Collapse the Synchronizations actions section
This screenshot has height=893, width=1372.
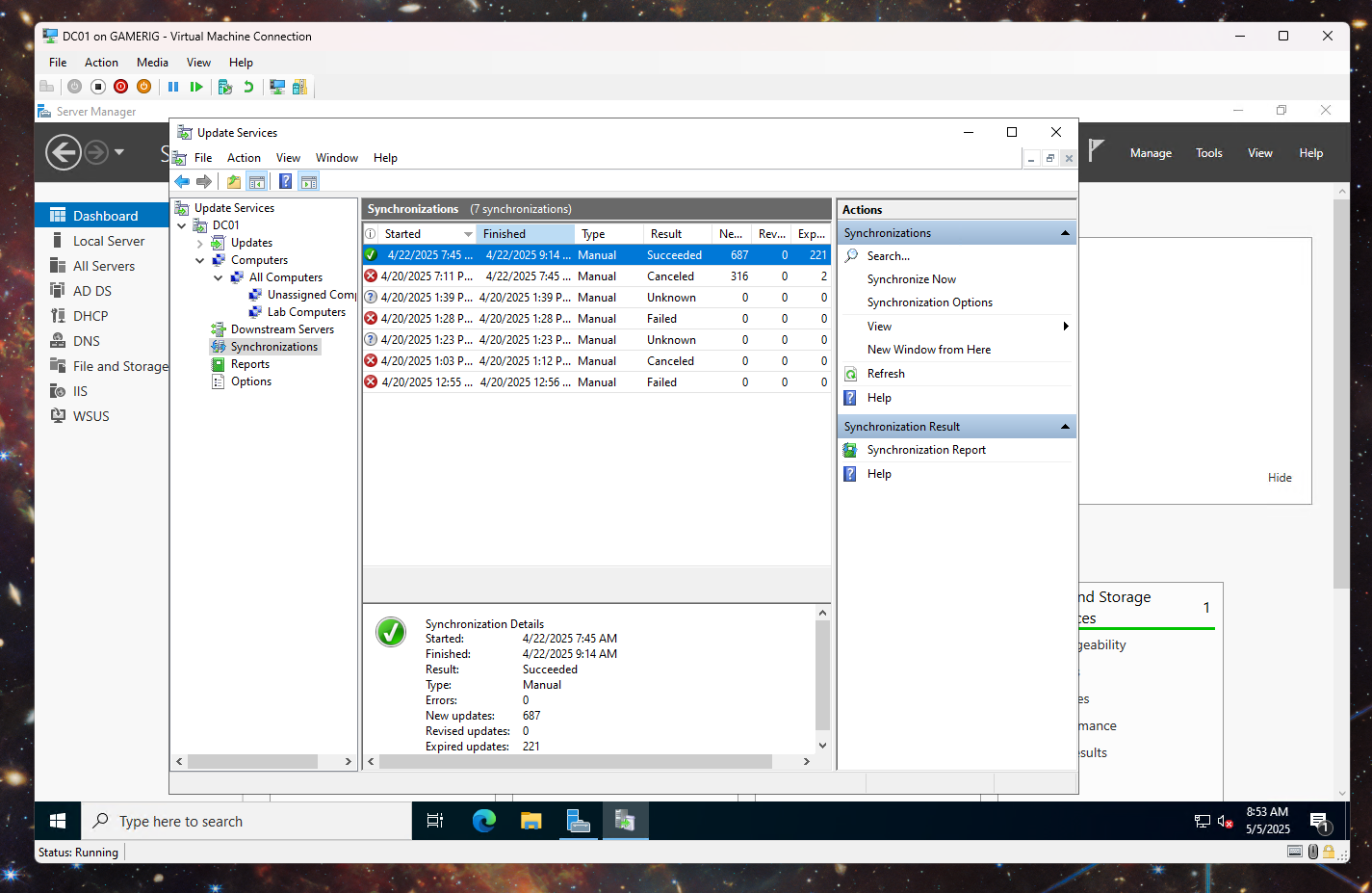pos(1065,233)
